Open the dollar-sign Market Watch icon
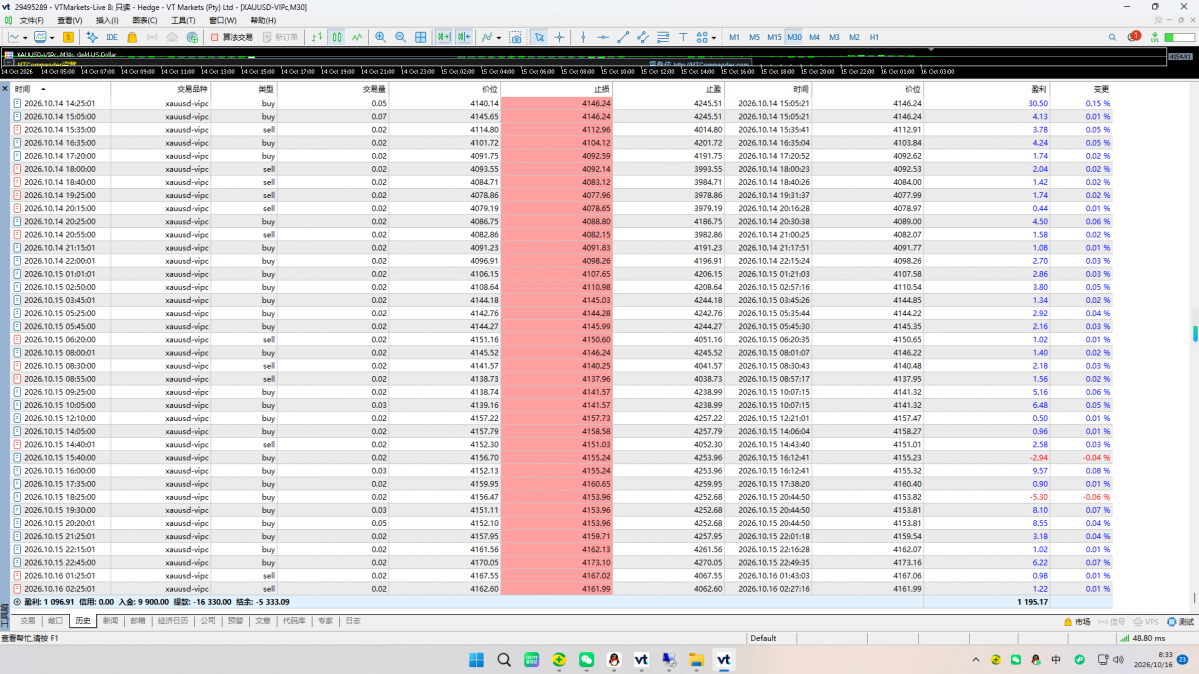 click(x=68, y=37)
